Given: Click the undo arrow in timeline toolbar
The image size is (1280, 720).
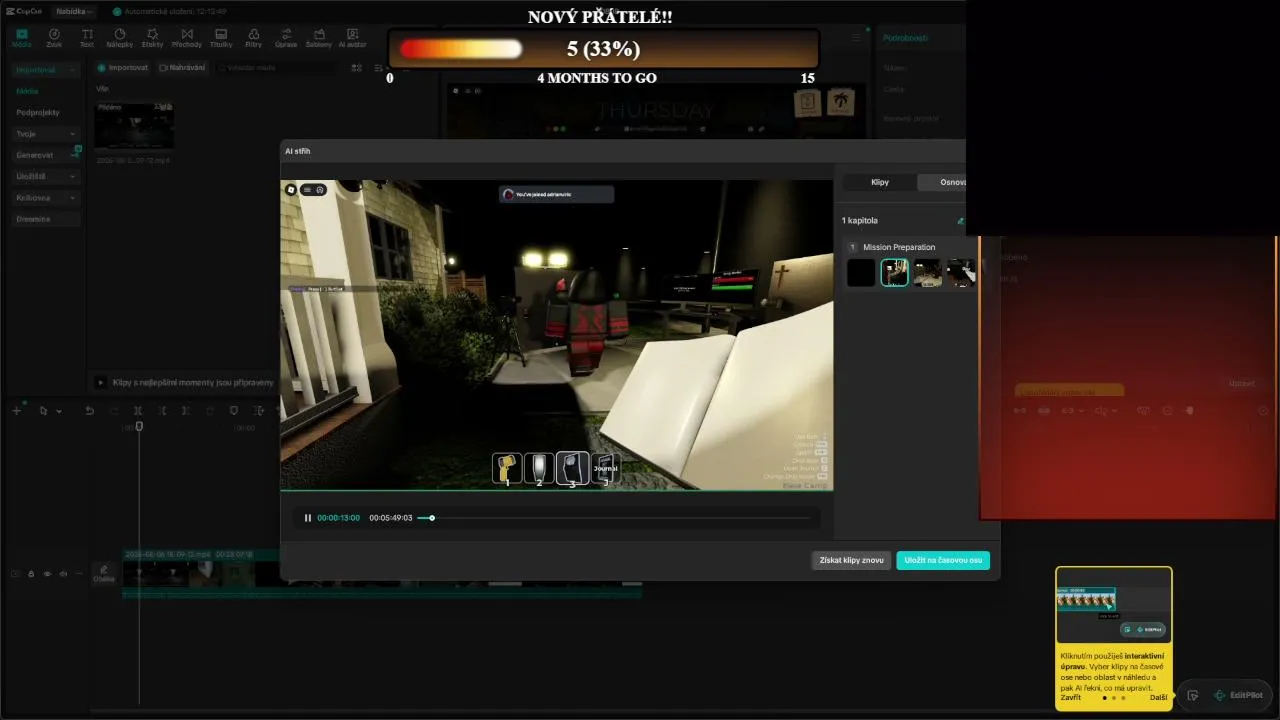Looking at the screenshot, I should pos(89,411).
